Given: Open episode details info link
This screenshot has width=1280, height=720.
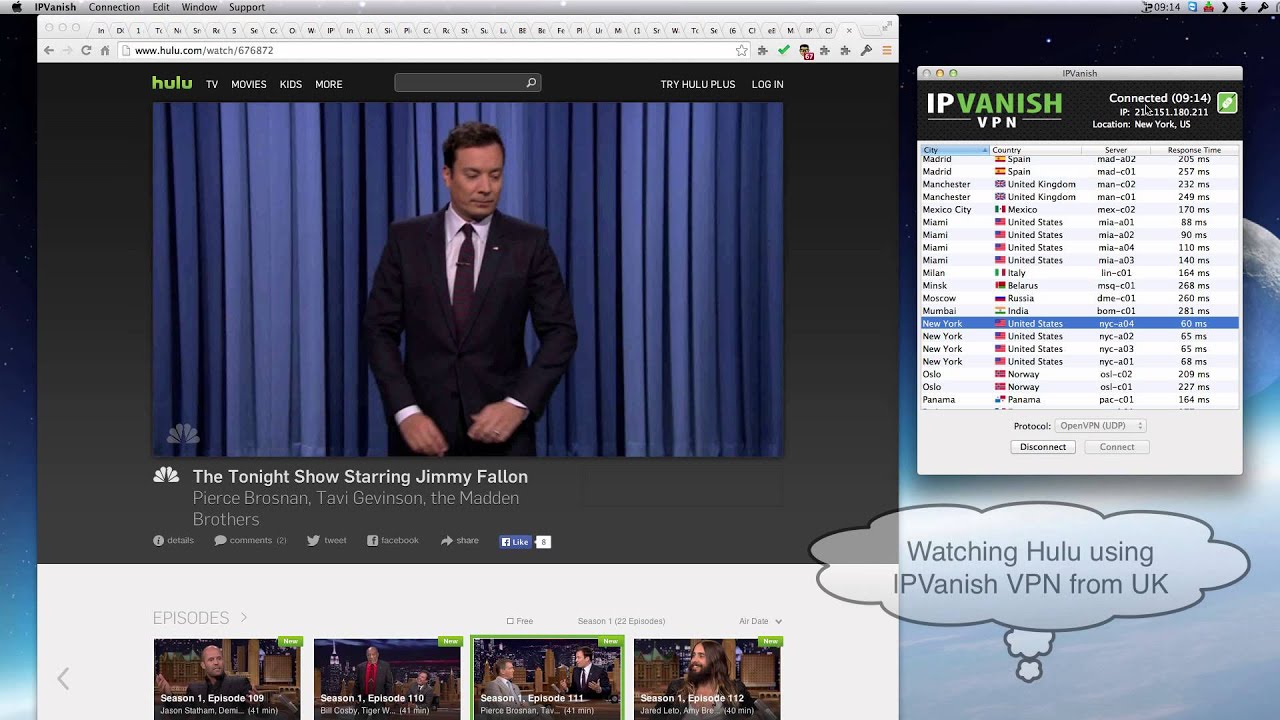Looking at the screenshot, I should click(x=173, y=540).
